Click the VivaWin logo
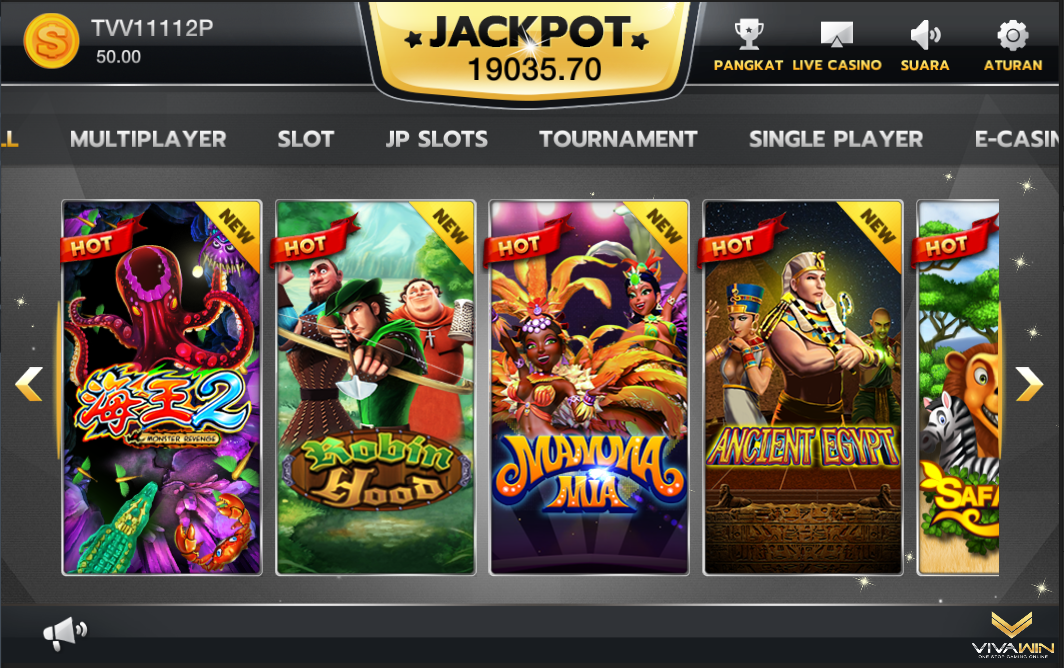 (1012, 635)
